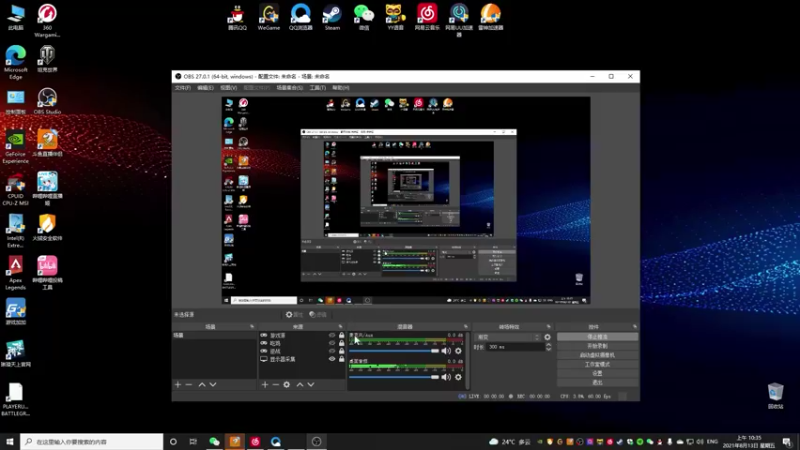Click the 设置 button in controls
Image resolution: width=800 pixels, height=450 pixels.
tap(597, 373)
